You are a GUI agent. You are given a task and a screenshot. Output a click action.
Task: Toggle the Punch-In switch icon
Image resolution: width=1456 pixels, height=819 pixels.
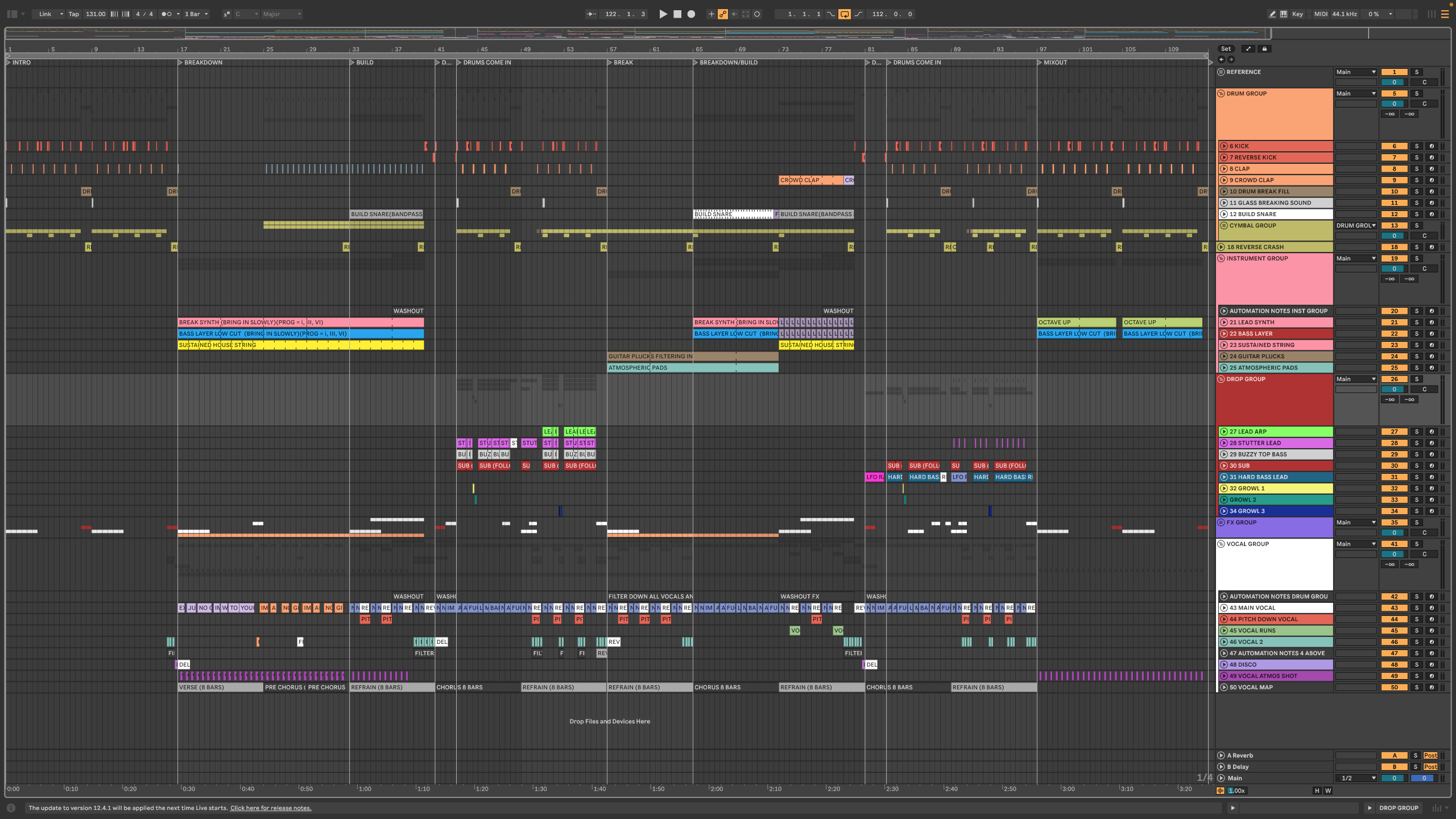click(x=831, y=14)
